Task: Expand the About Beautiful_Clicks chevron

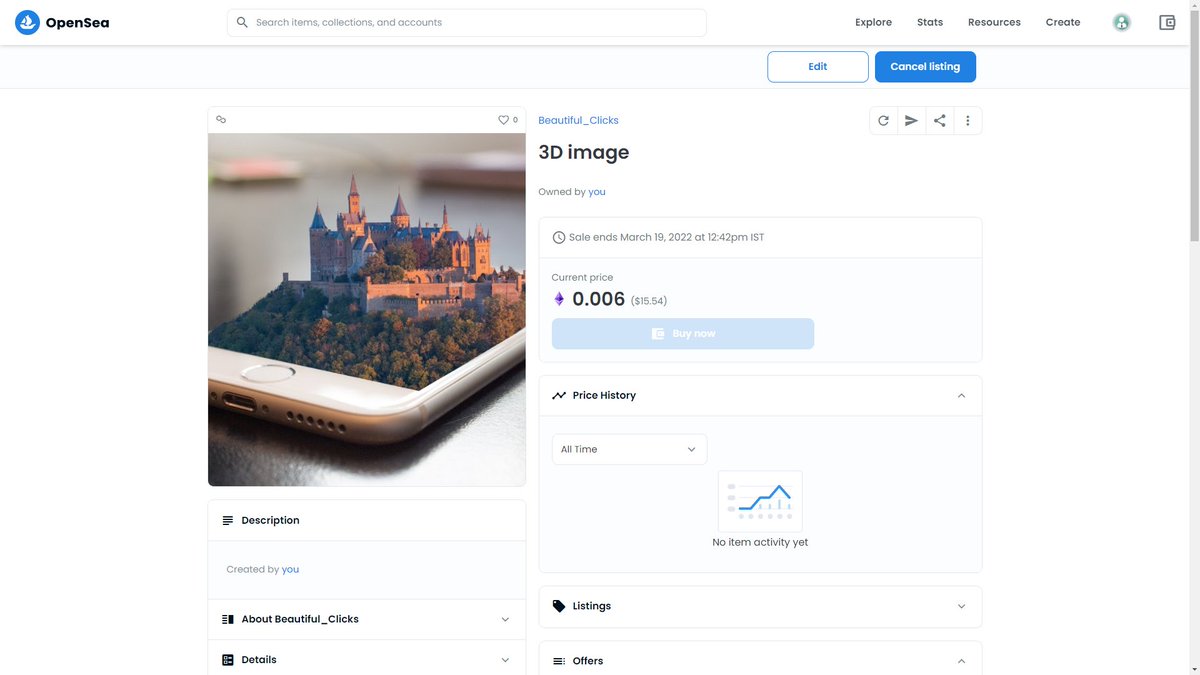Action: (x=505, y=619)
